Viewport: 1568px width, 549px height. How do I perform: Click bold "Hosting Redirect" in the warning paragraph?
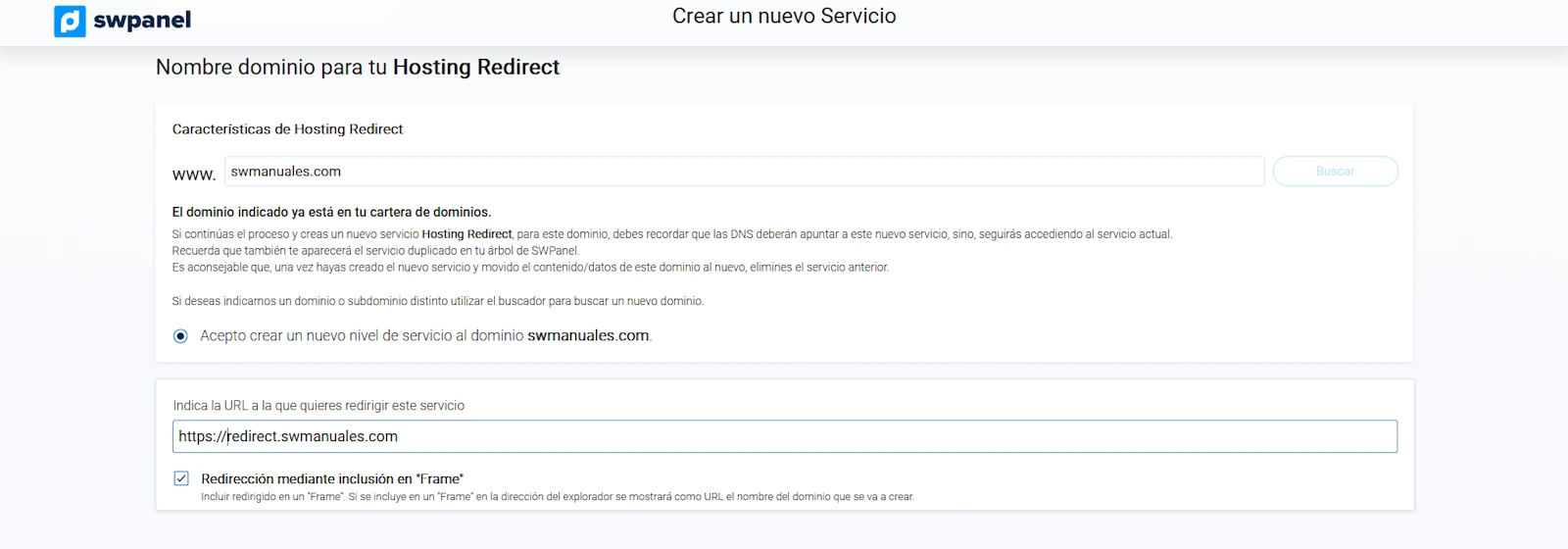[466, 234]
